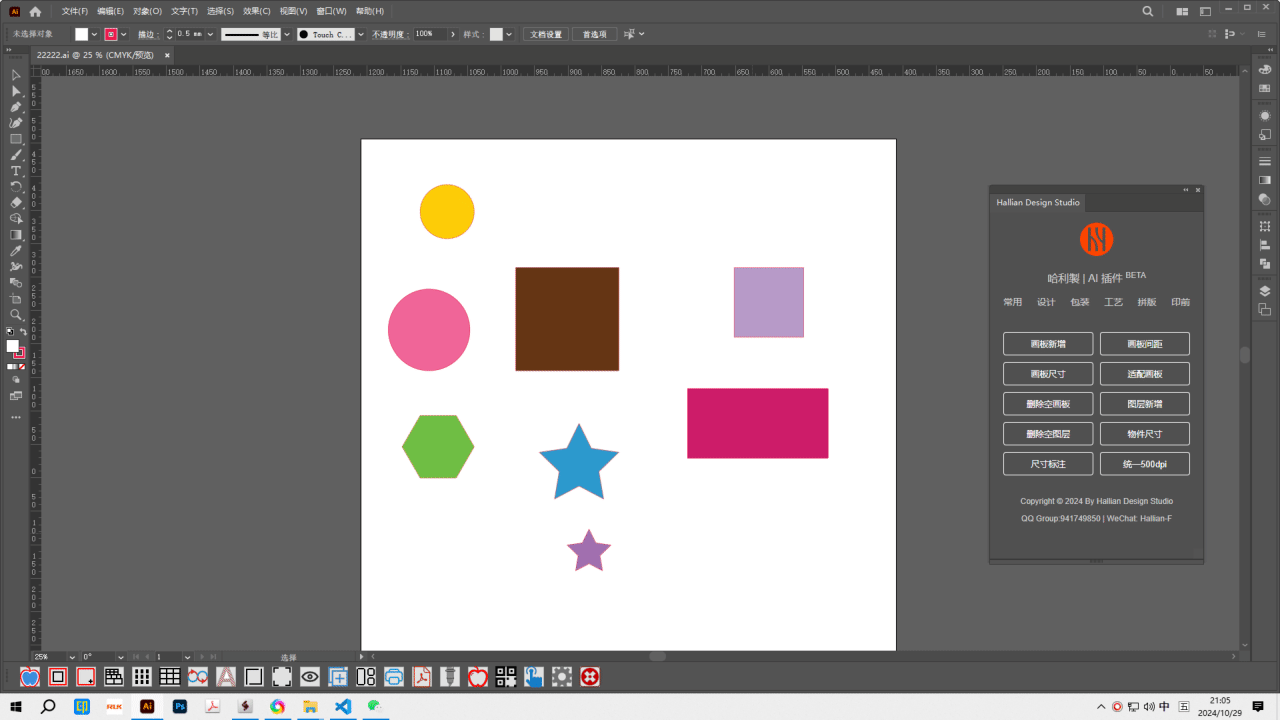Image resolution: width=1280 pixels, height=720 pixels.
Task: Open Photoshop from the Windows taskbar
Action: (180, 706)
